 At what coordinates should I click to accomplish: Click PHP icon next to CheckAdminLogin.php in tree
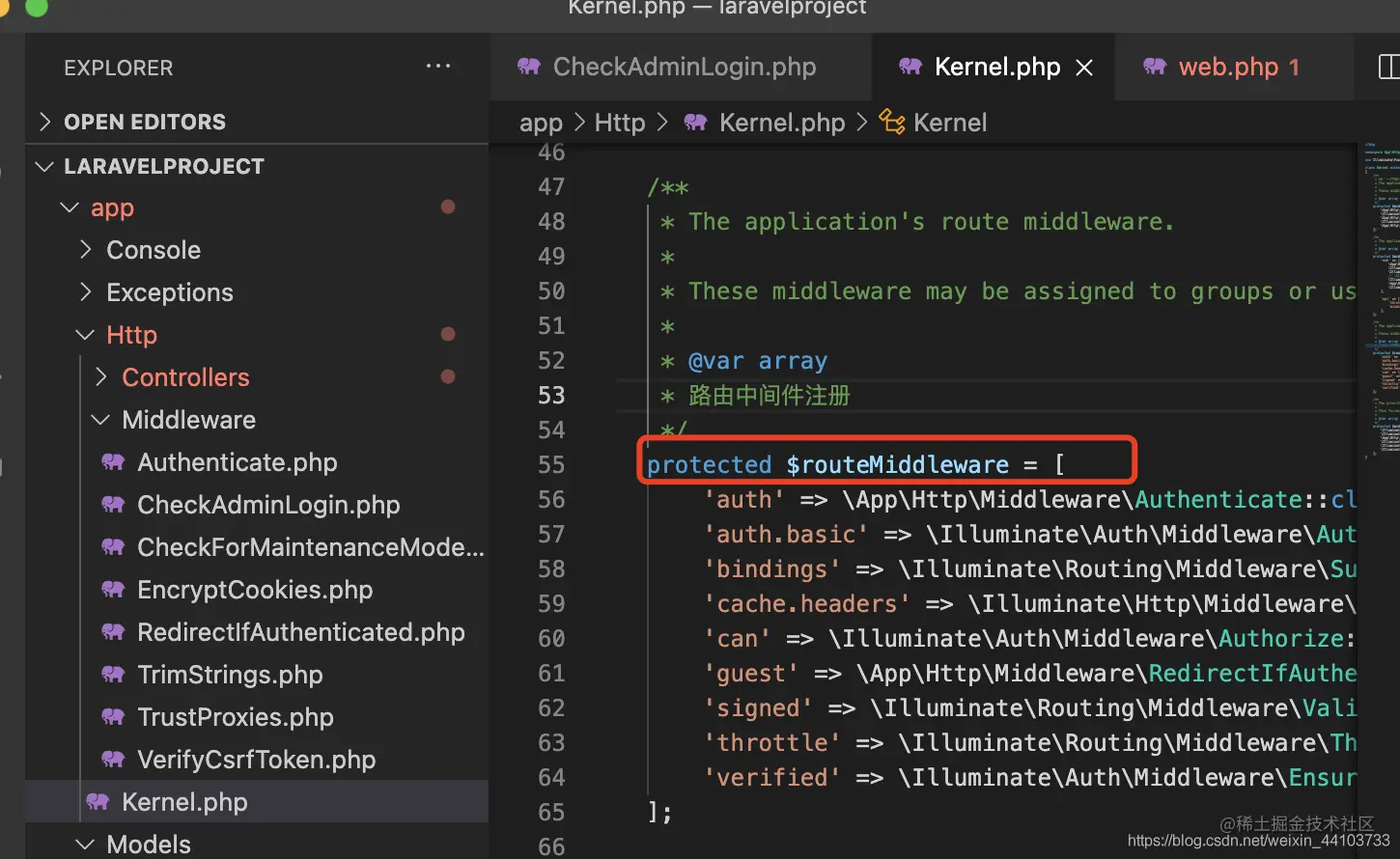pos(113,505)
